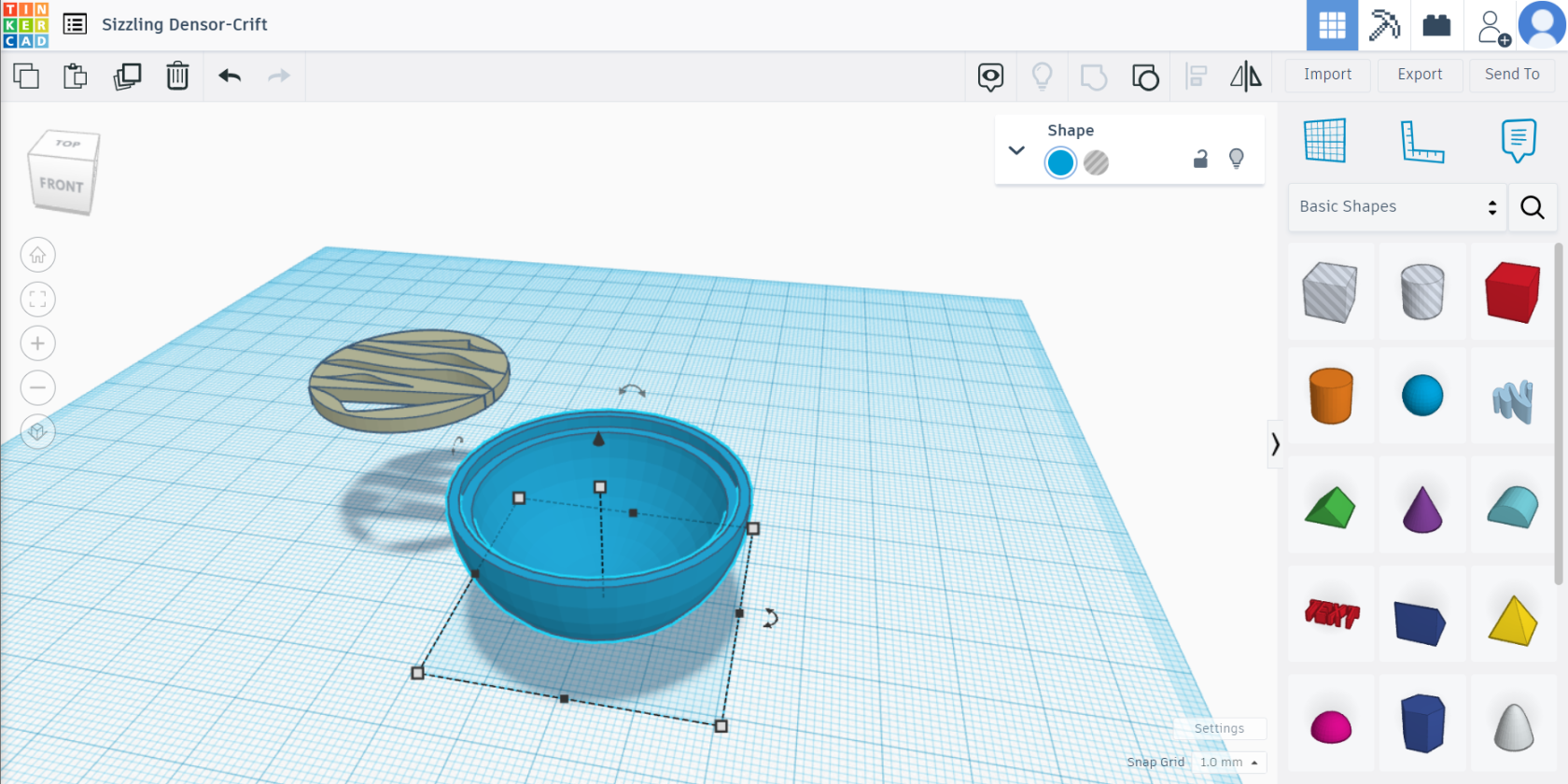Click the view cube TOP face
Image resolution: width=1568 pixels, height=784 pixels.
pyautogui.click(x=67, y=143)
